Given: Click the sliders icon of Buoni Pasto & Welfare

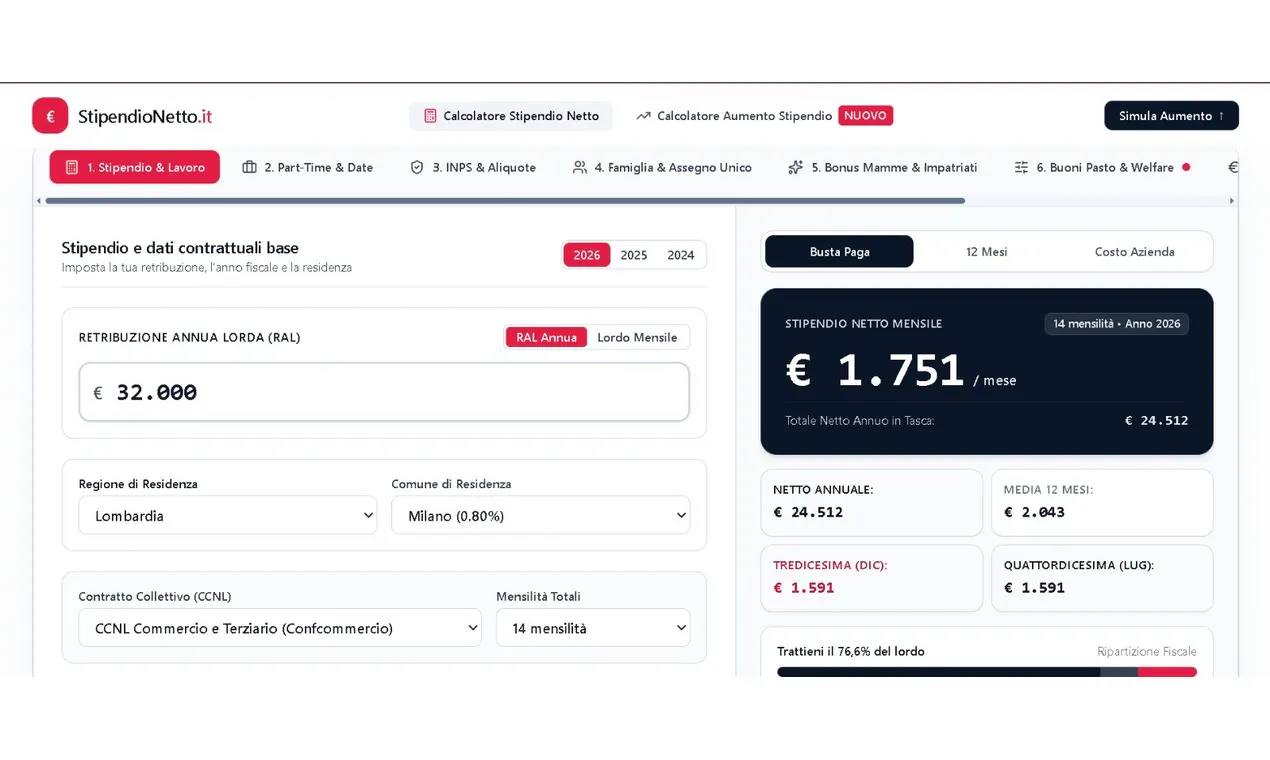Looking at the screenshot, I should click(1021, 167).
